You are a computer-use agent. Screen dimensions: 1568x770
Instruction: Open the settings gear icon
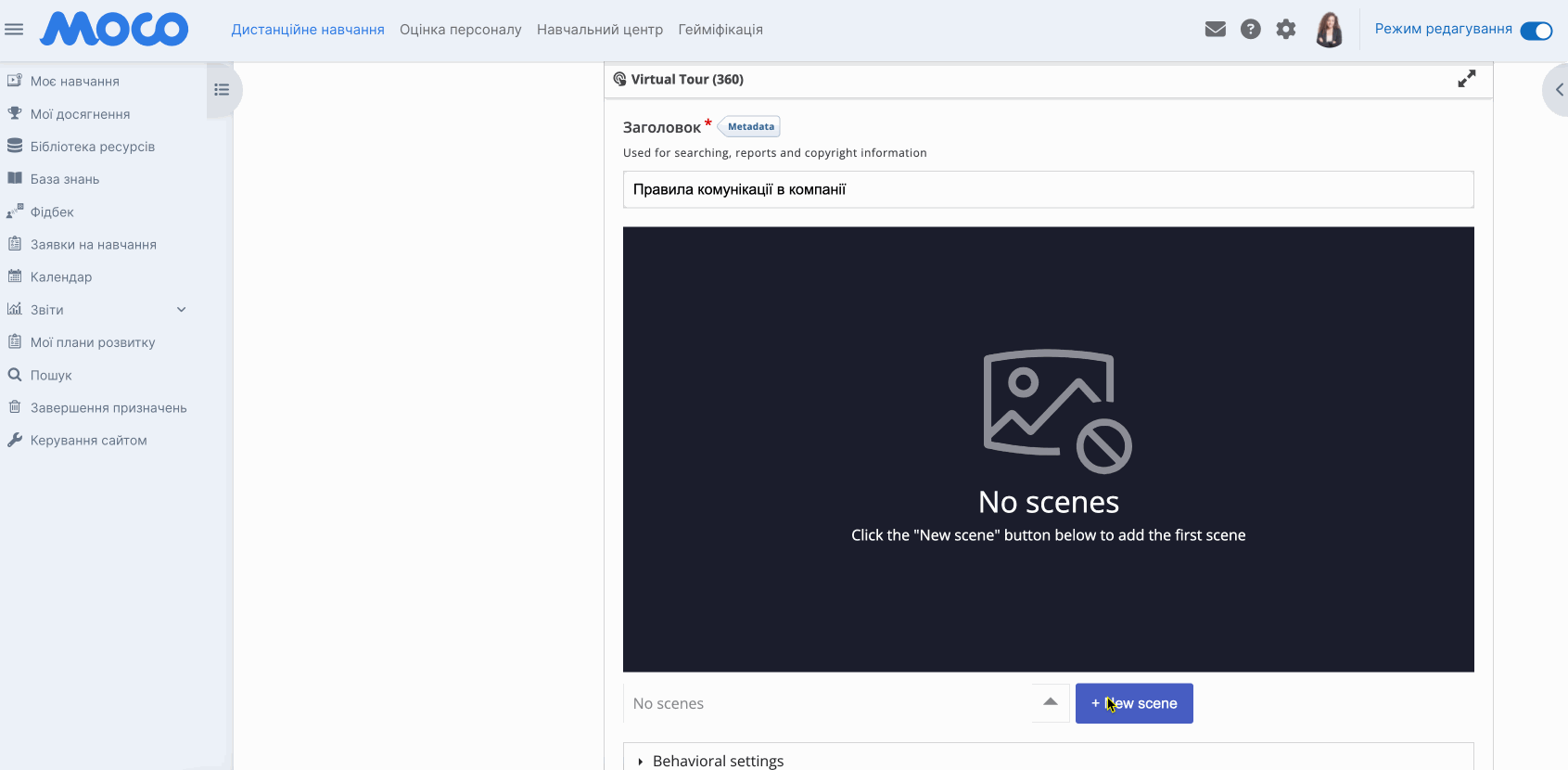[1286, 30]
